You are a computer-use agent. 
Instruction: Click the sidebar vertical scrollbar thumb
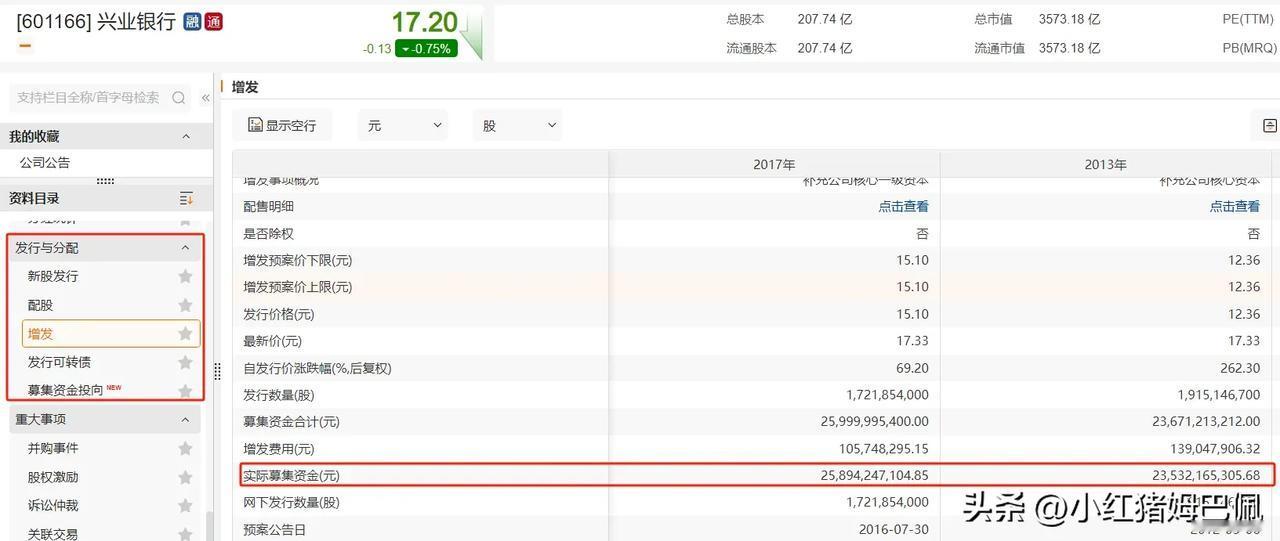coord(209,526)
